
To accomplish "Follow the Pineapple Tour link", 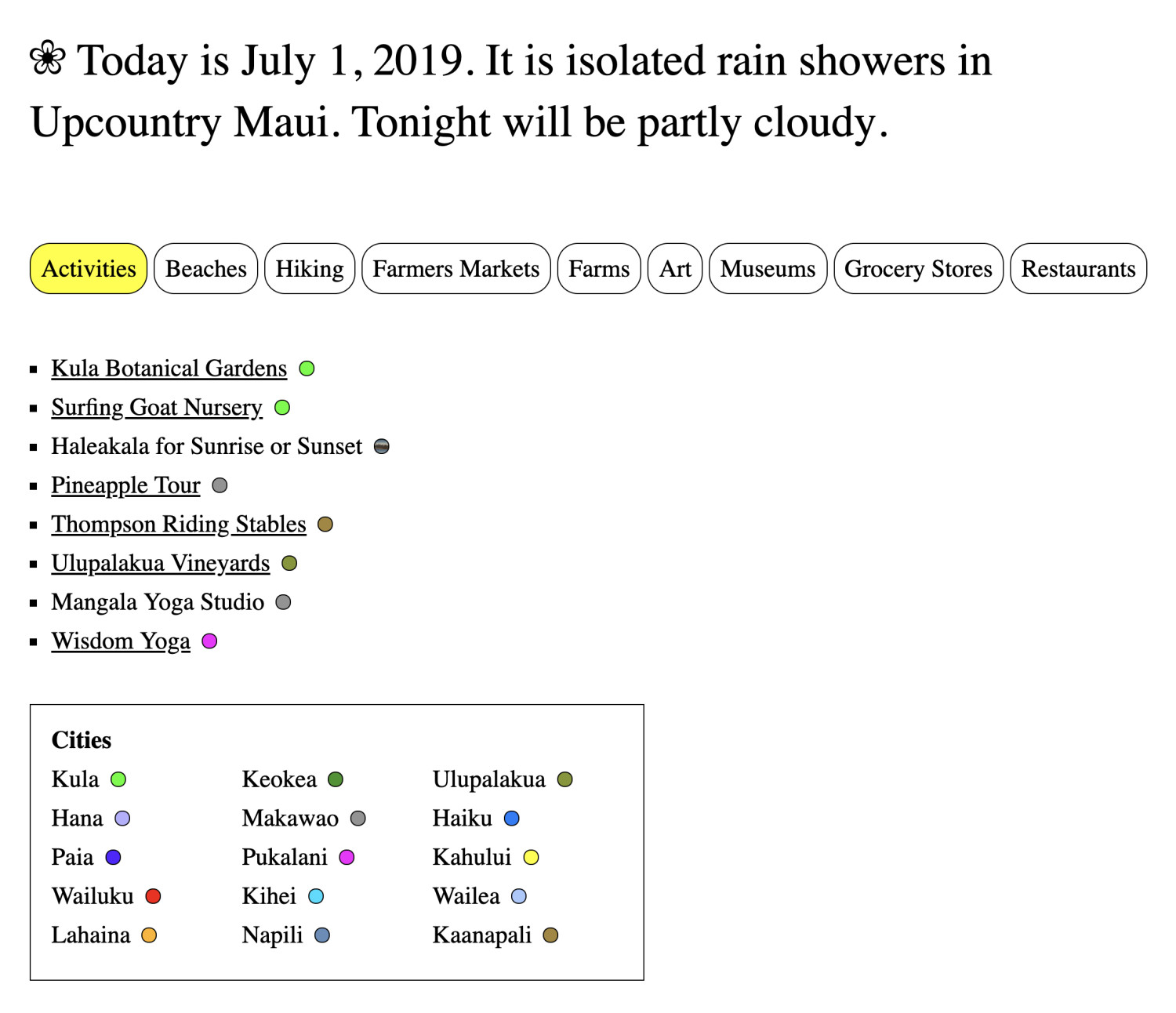I will click(x=125, y=485).
